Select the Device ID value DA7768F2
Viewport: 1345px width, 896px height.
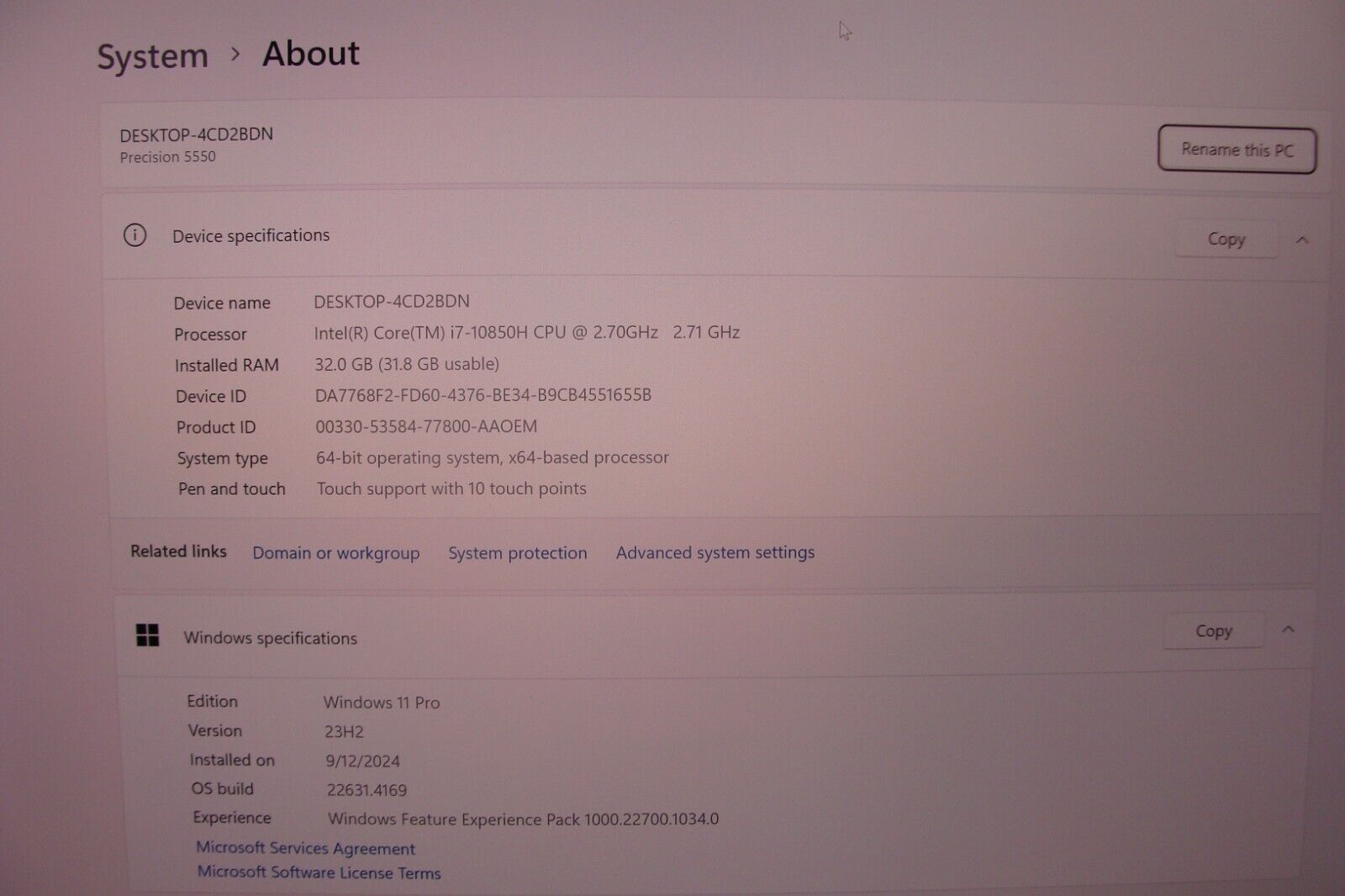coord(483,395)
